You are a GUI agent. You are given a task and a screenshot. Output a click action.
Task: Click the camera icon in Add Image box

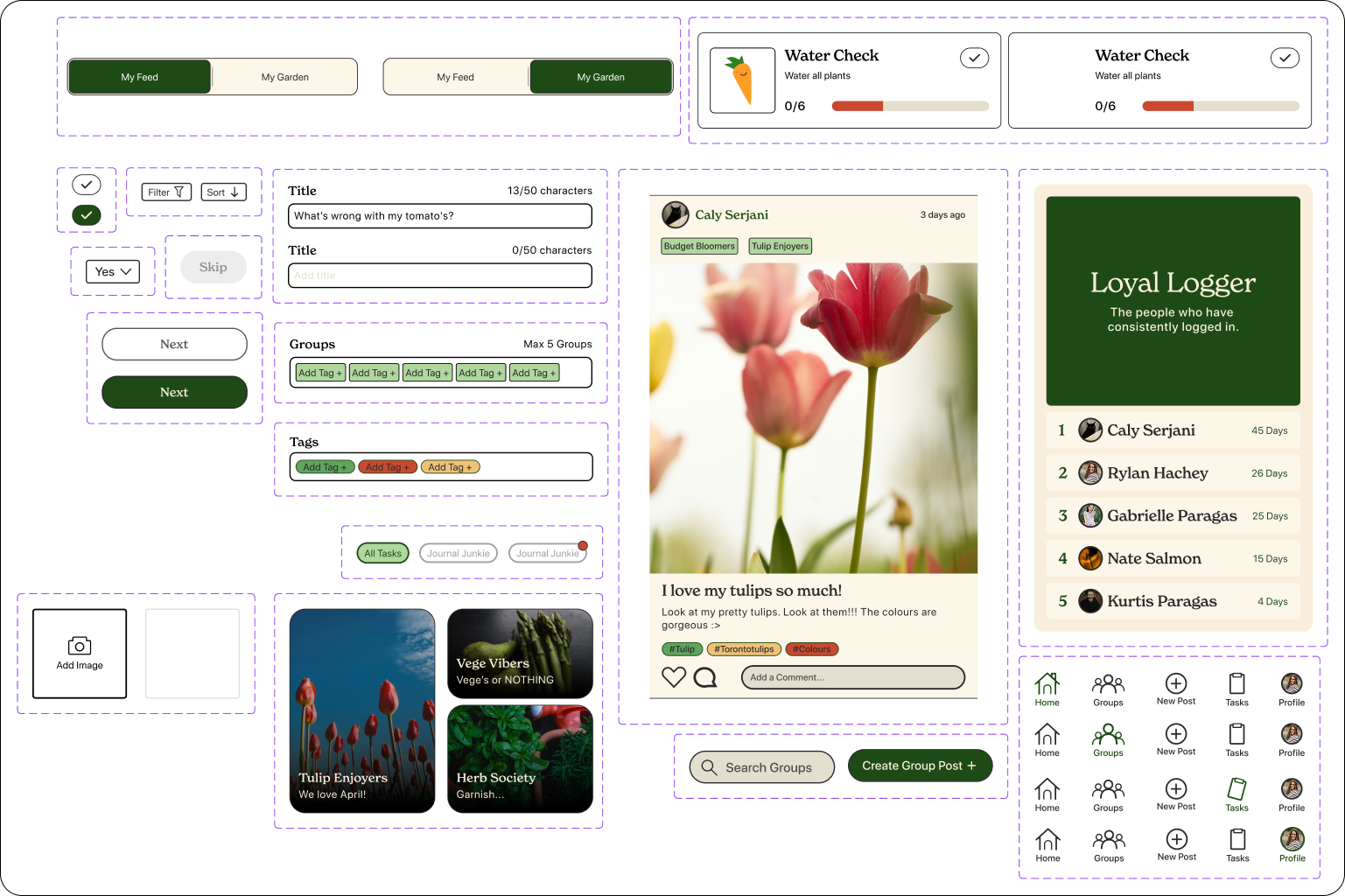(80, 646)
